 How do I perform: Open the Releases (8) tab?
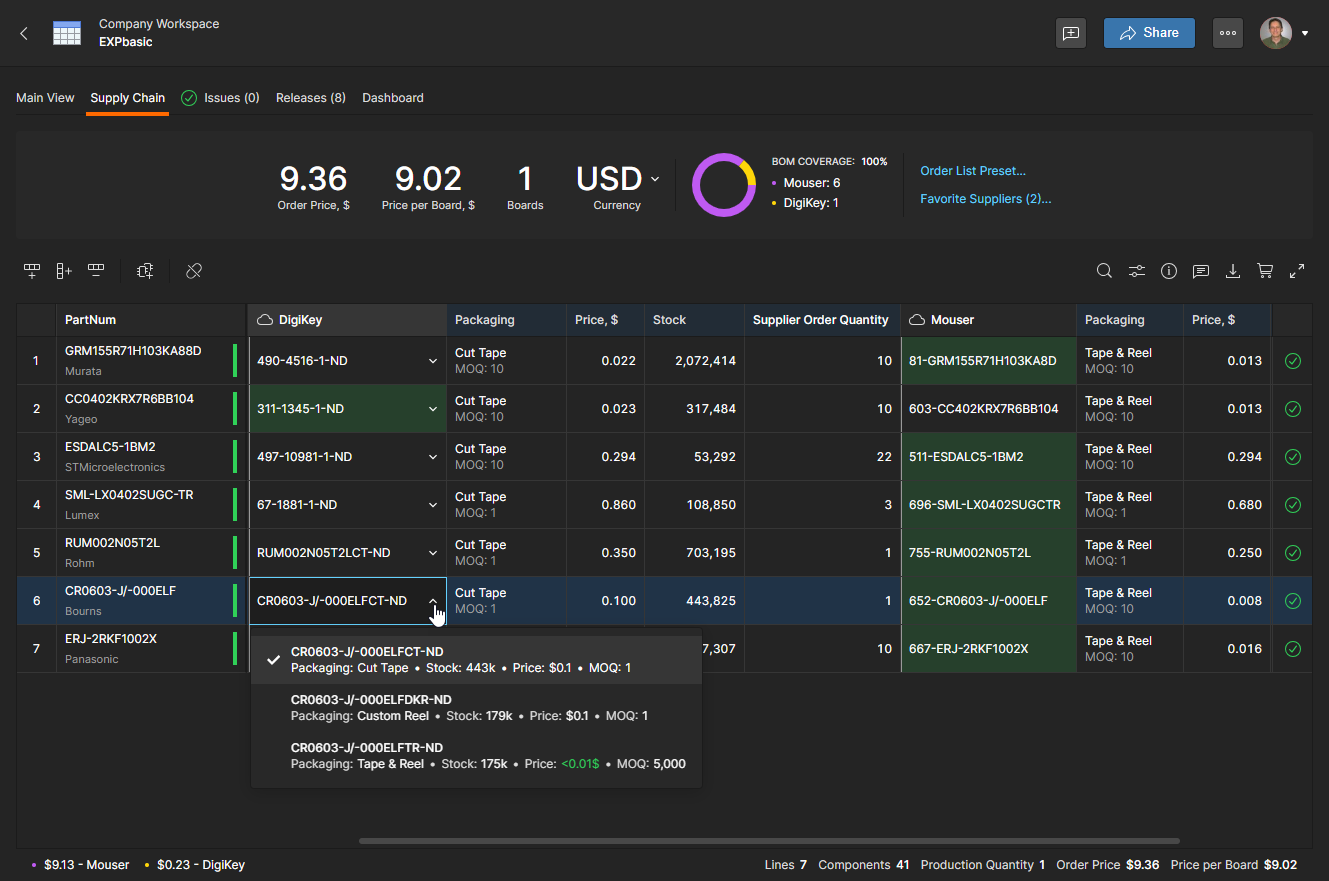point(310,98)
